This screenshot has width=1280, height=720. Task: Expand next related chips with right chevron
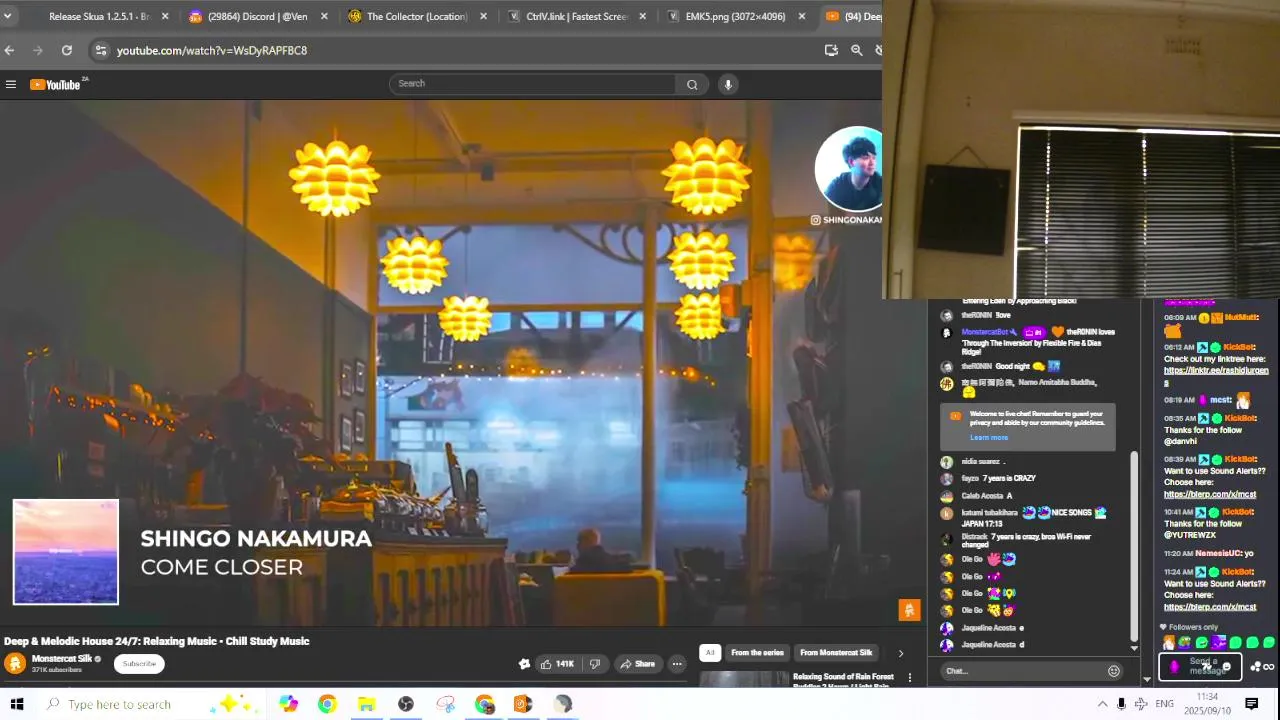point(901,653)
